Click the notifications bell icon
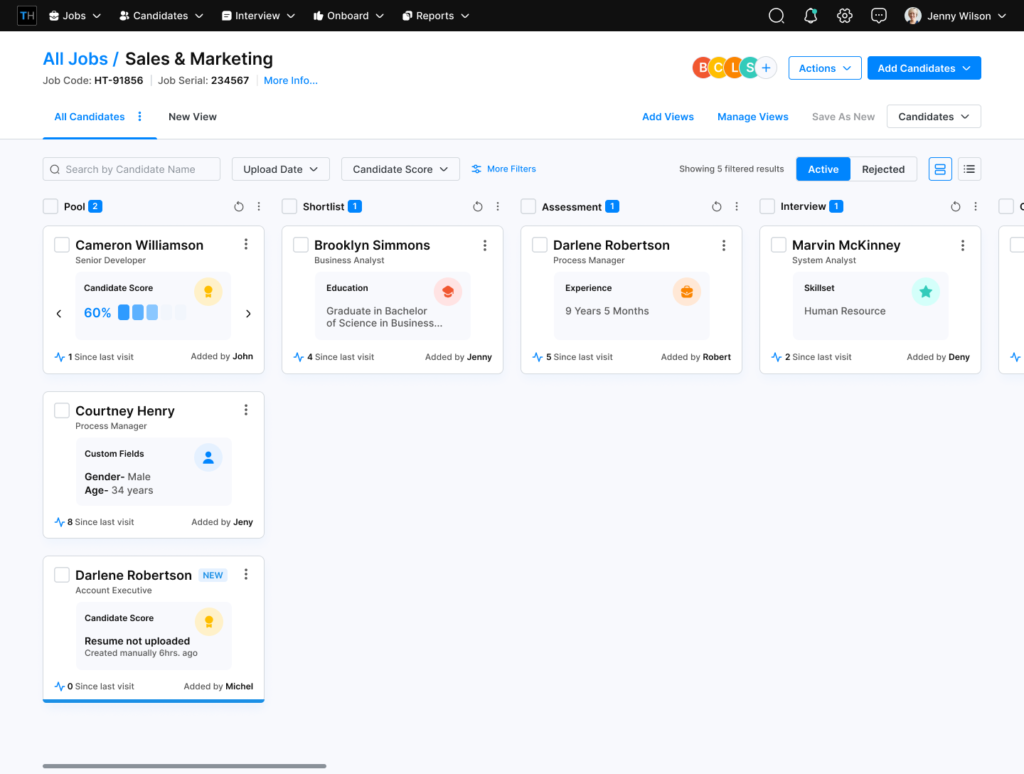This screenshot has height=774, width=1024. coord(810,15)
